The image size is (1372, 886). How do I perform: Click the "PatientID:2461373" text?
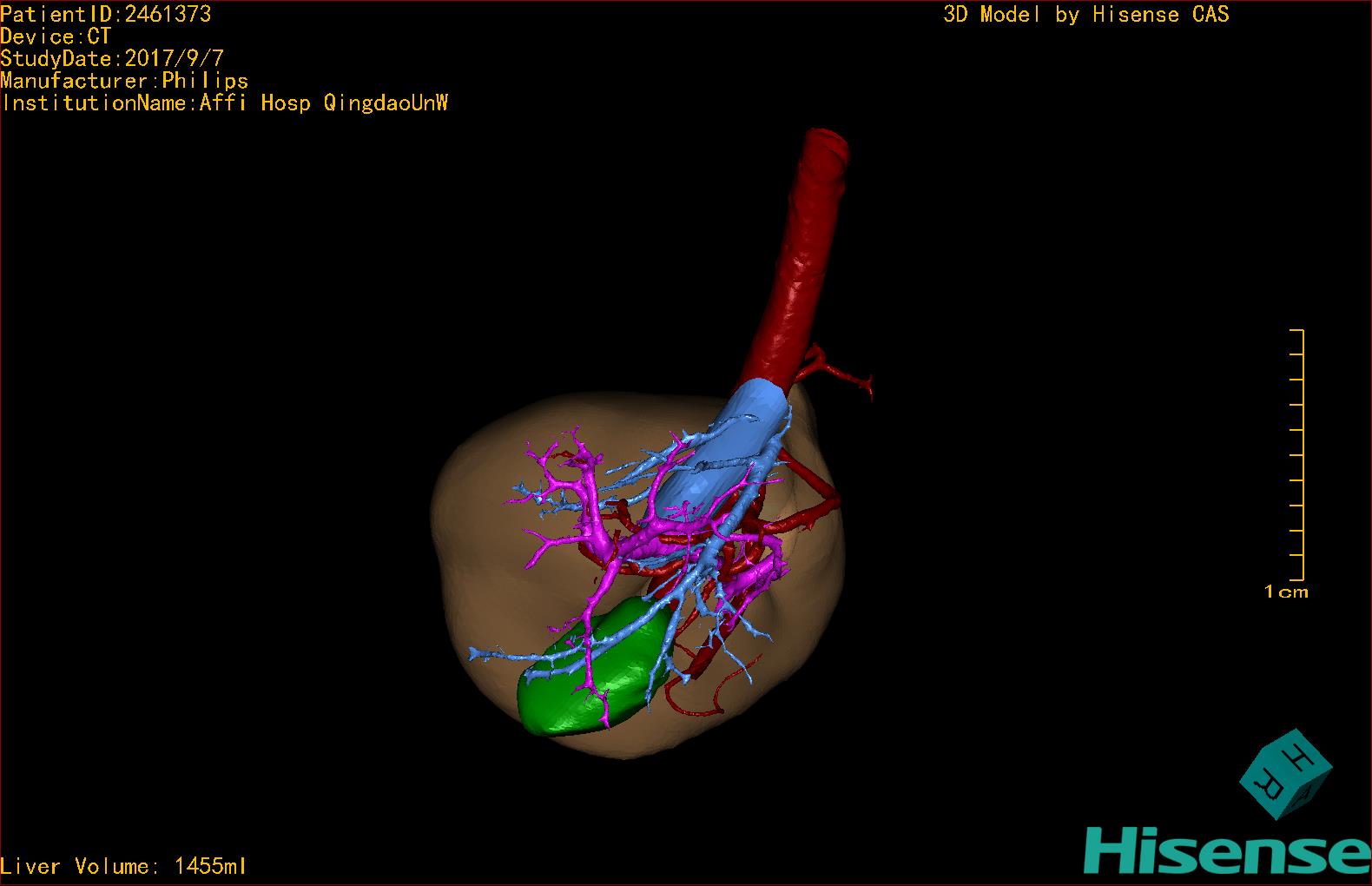click(105, 14)
